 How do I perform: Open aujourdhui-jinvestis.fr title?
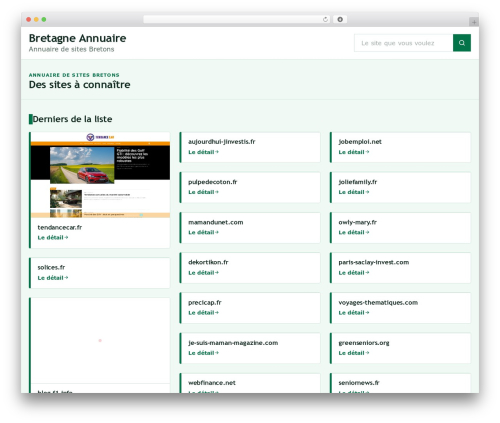[222, 142]
